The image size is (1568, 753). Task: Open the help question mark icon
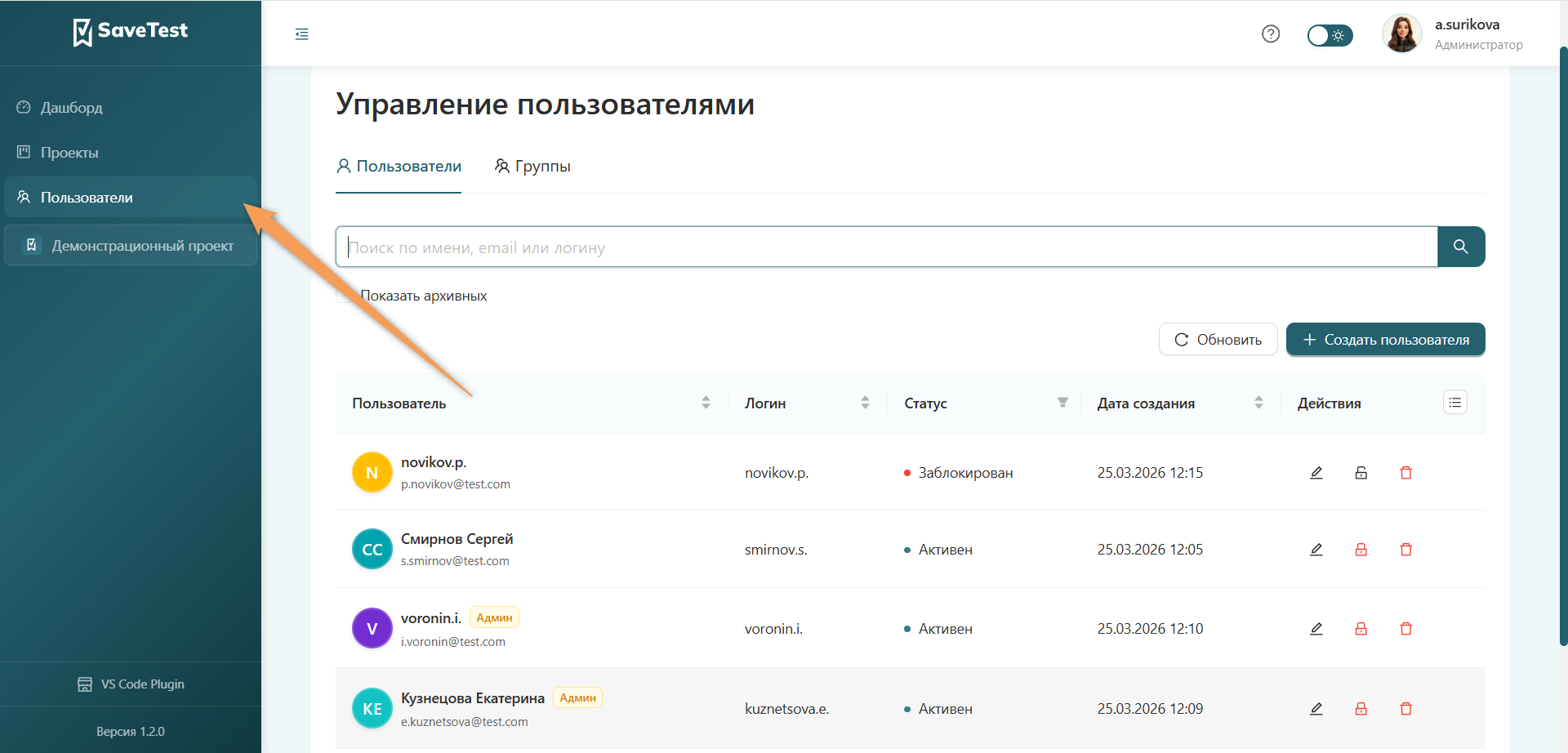[1270, 33]
